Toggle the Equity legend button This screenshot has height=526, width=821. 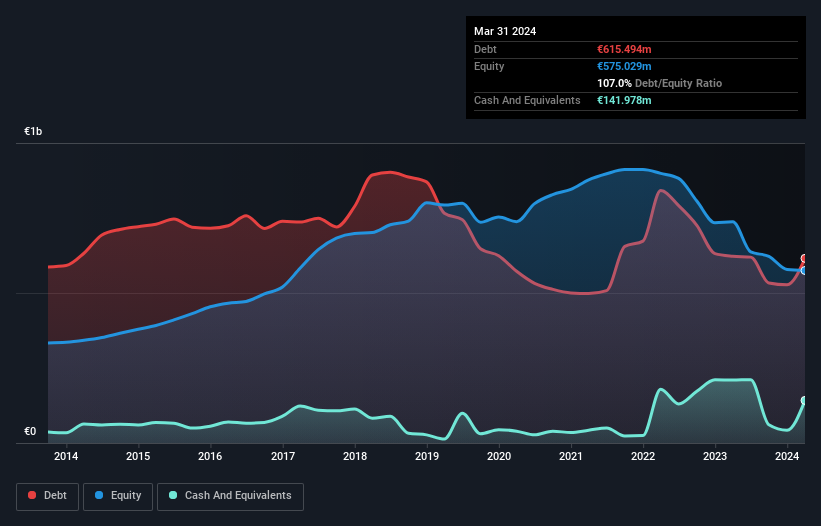pos(118,496)
